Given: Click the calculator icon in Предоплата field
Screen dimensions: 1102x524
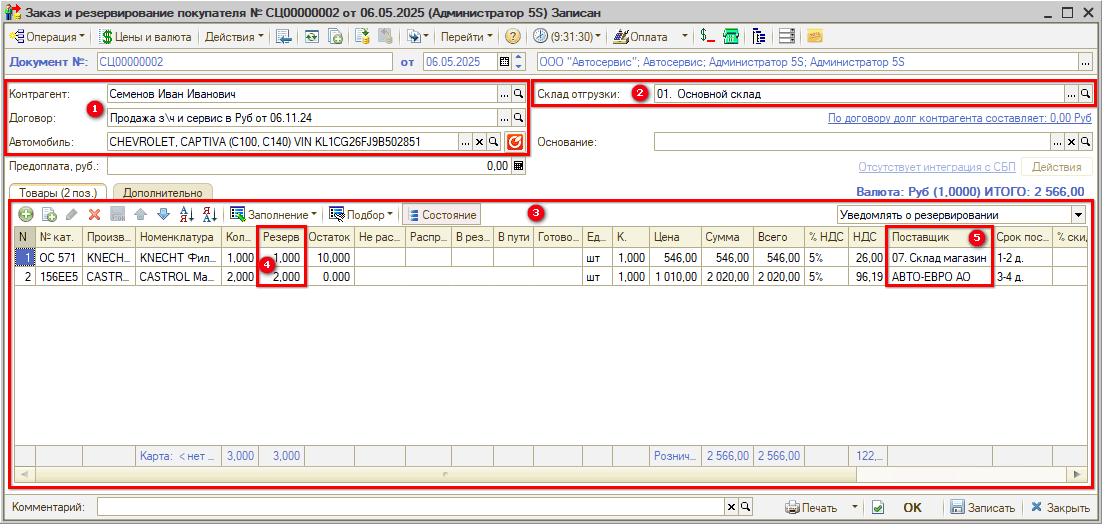Looking at the screenshot, I should point(518,167).
